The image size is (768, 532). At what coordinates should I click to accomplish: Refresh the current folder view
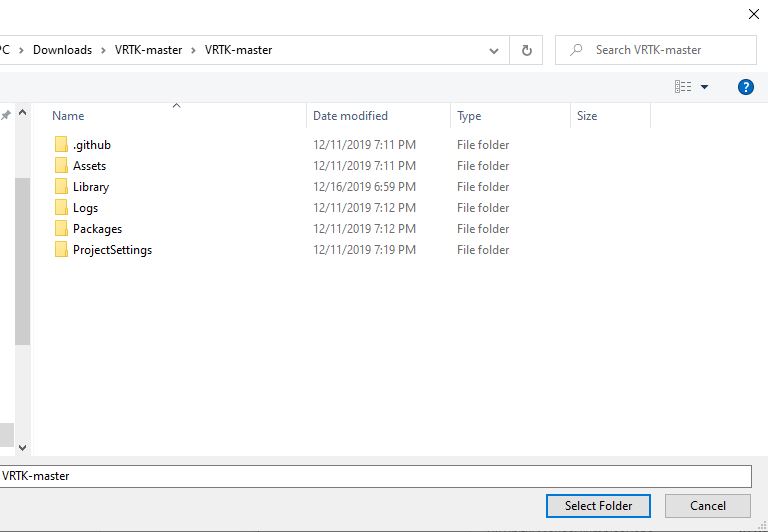526,50
